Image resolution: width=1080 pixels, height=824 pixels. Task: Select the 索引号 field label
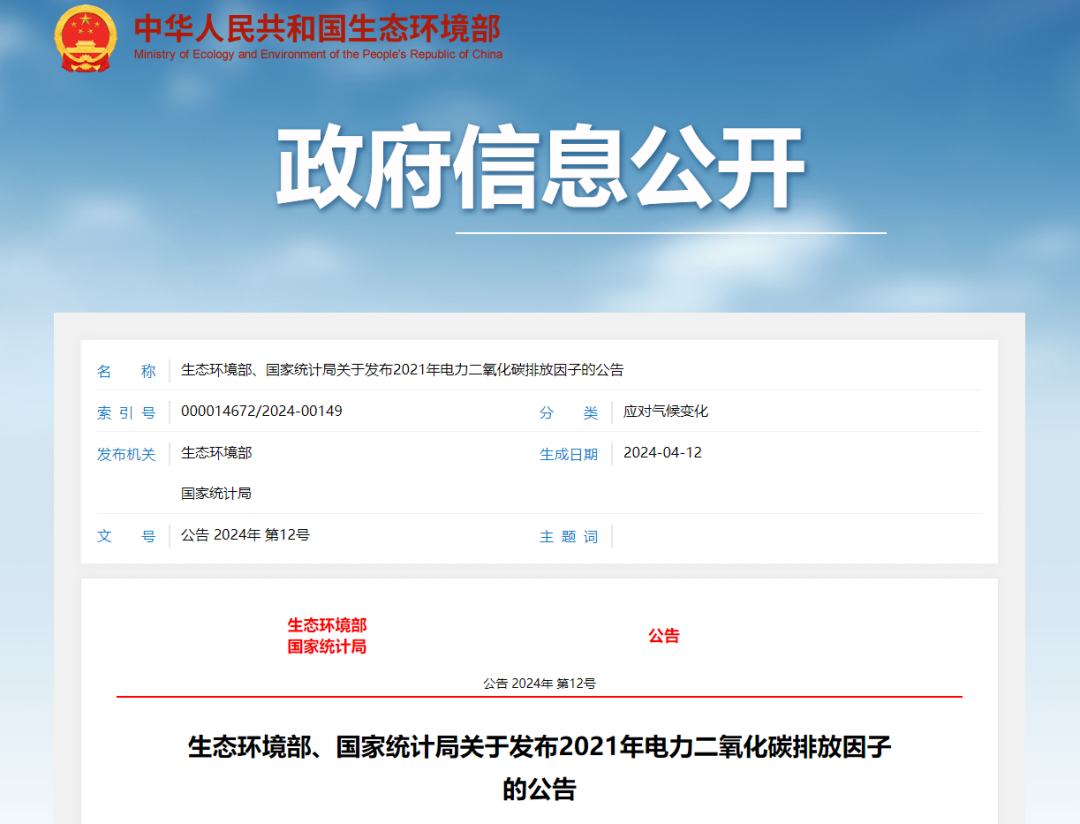(x=126, y=413)
